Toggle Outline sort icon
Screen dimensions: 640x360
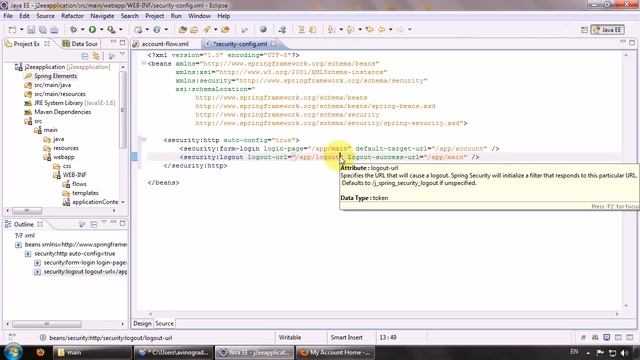(82, 224)
